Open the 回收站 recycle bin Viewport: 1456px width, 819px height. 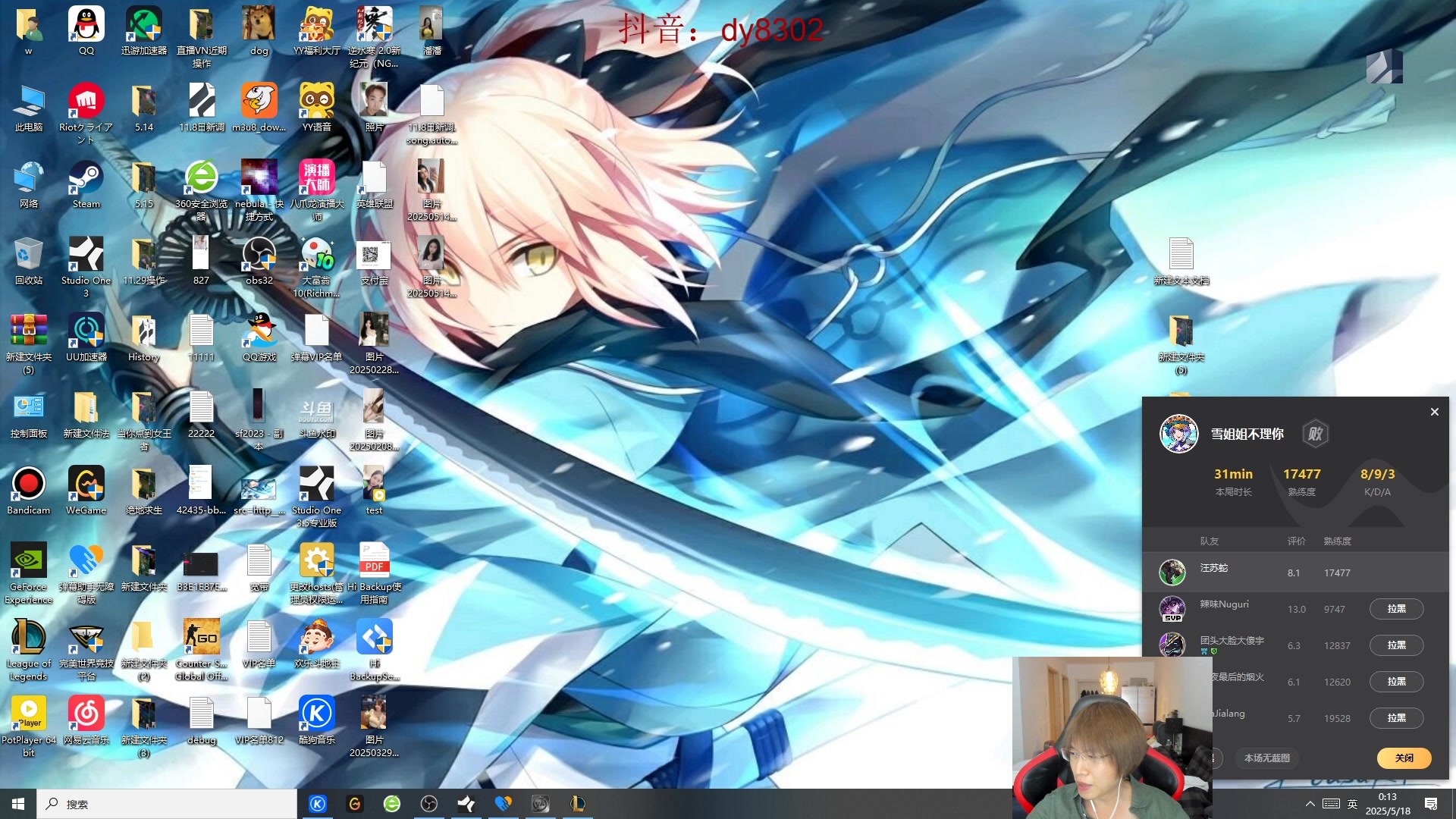pyautogui.click(x=29, y=261)
